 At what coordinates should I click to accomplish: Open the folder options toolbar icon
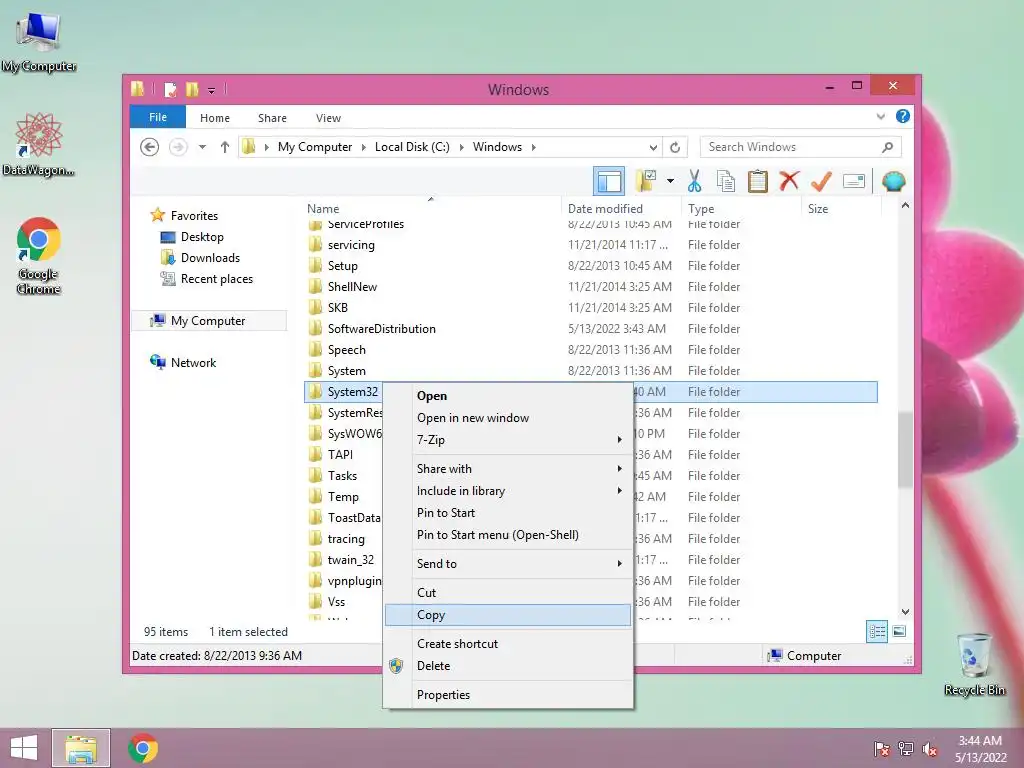pos(646,181)
